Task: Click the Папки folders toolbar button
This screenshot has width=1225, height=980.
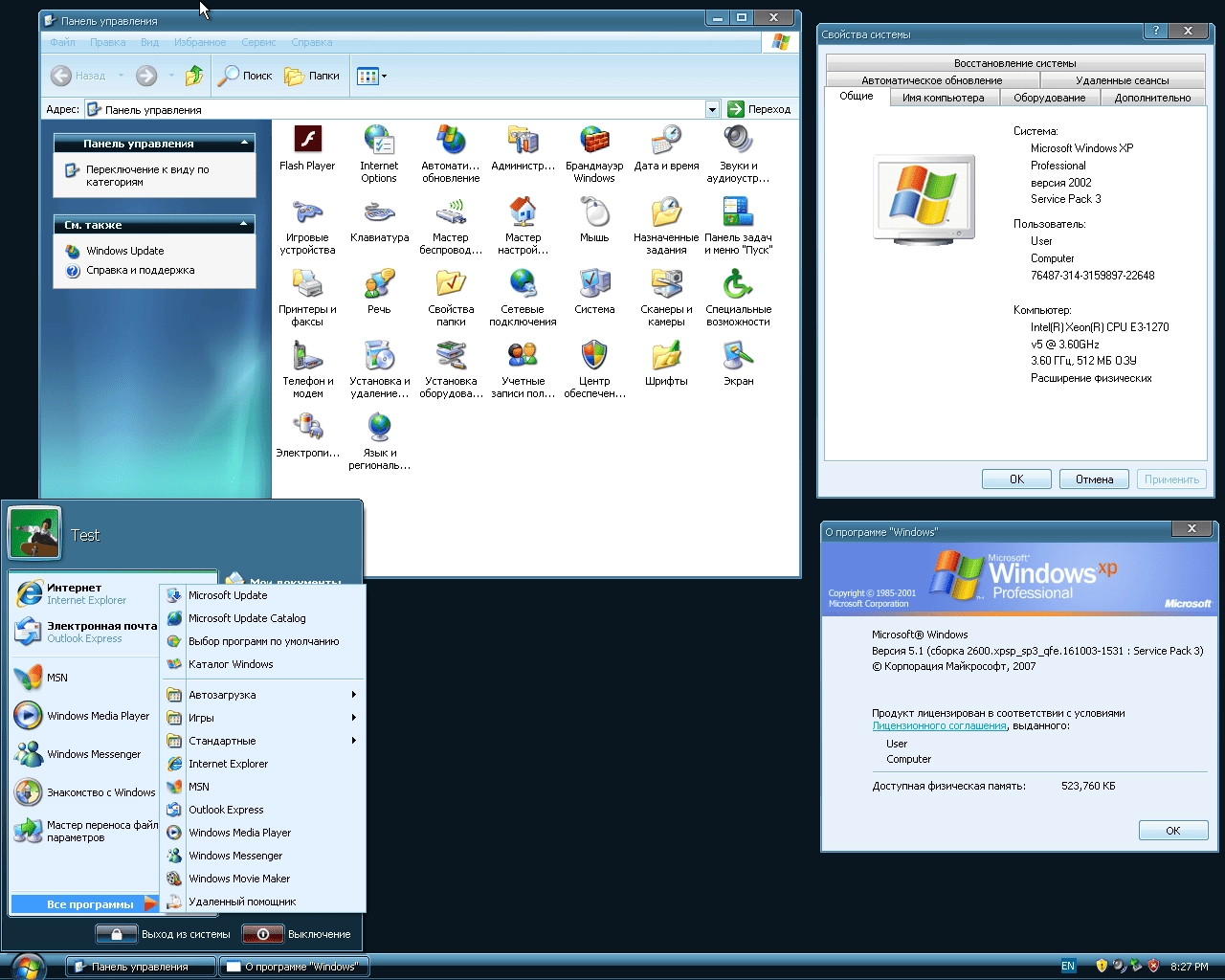Action: click(x=312, y=76)
